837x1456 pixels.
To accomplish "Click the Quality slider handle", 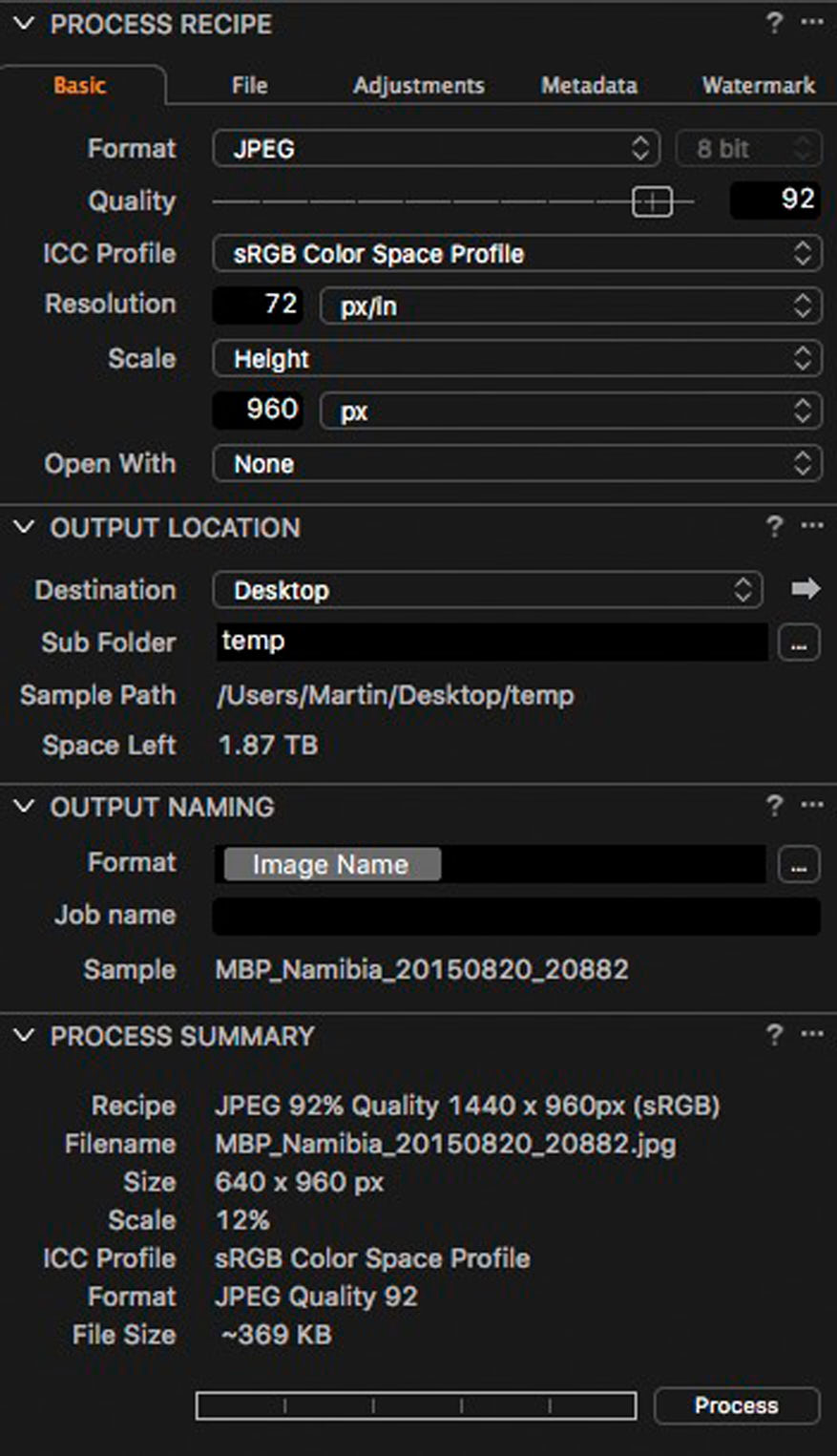I will tap(652, 201).
